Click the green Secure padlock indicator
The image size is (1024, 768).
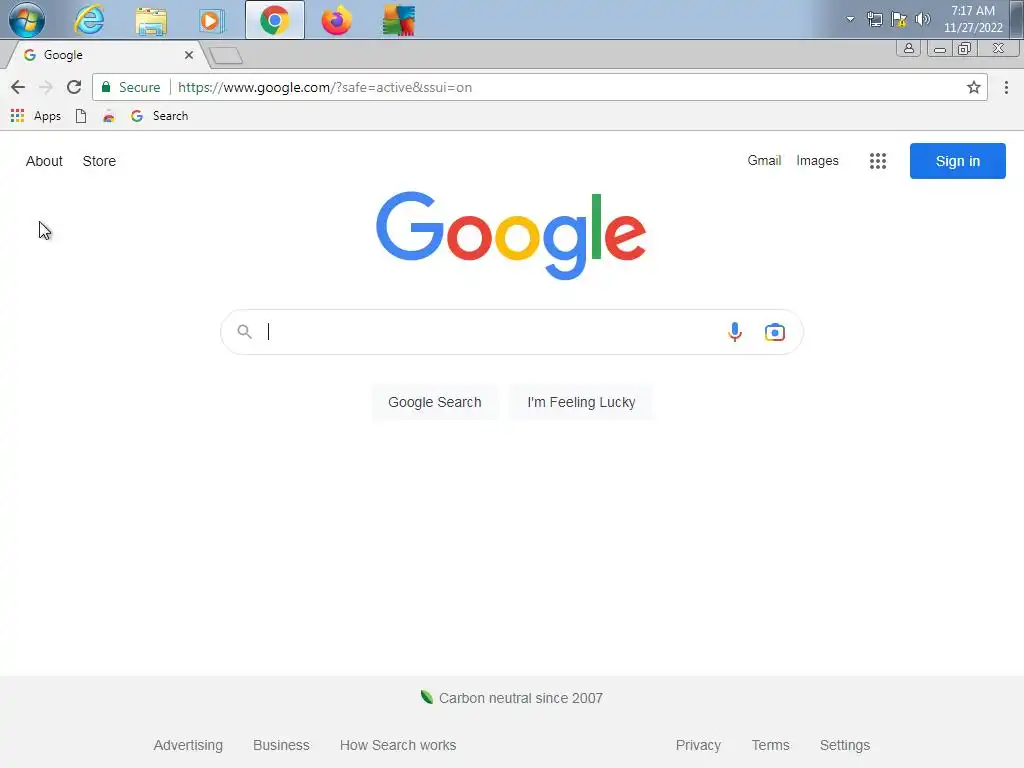131,87
